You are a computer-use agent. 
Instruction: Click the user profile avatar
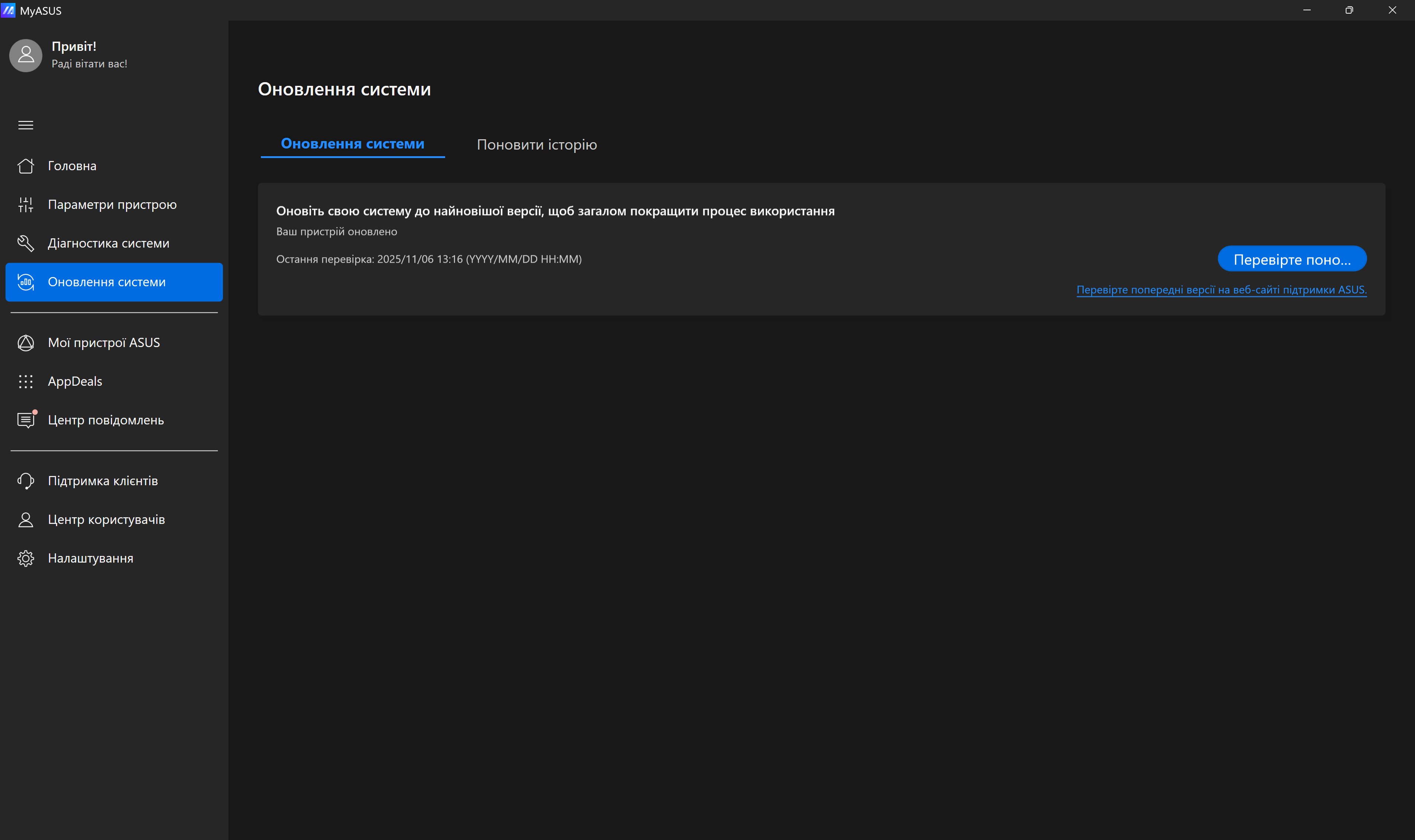pos(25,55)
